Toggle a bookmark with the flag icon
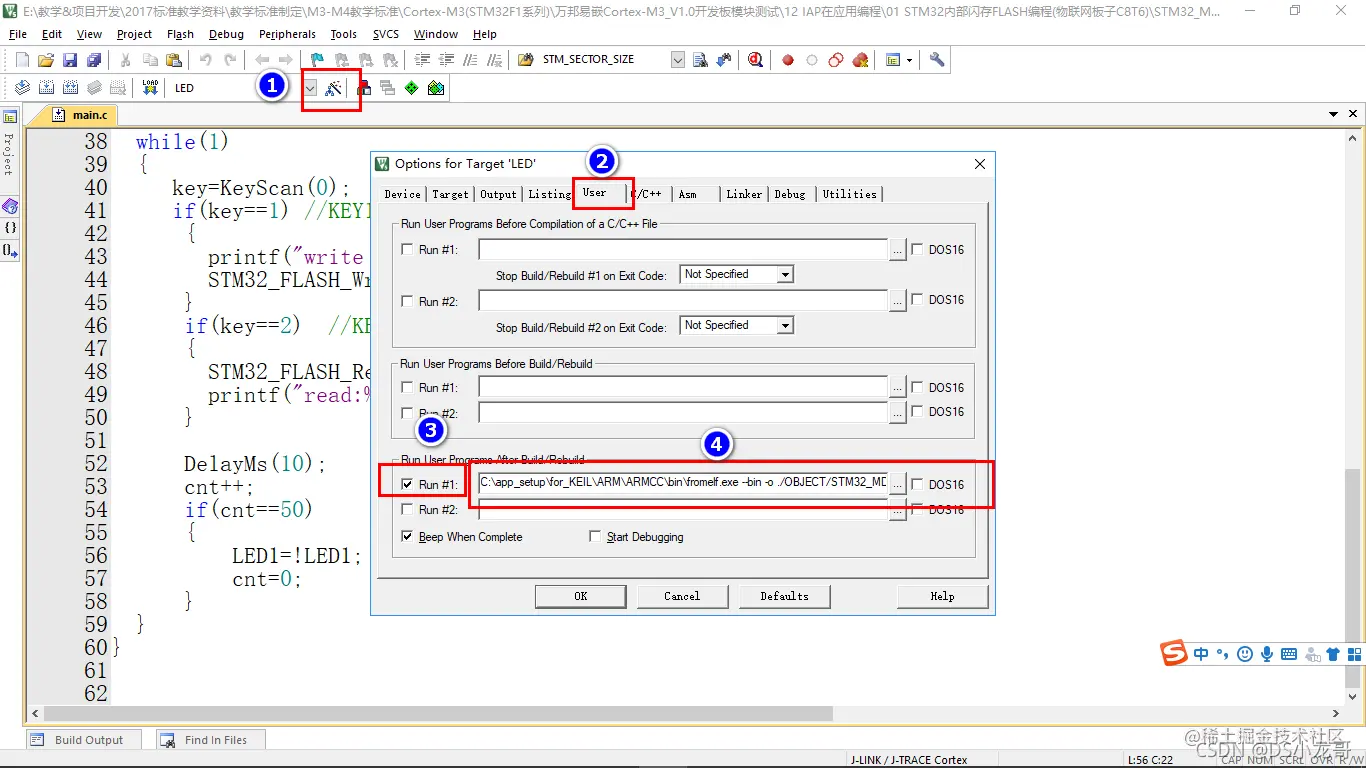Screen dimensions: 1366x768 tap(317, 60)
